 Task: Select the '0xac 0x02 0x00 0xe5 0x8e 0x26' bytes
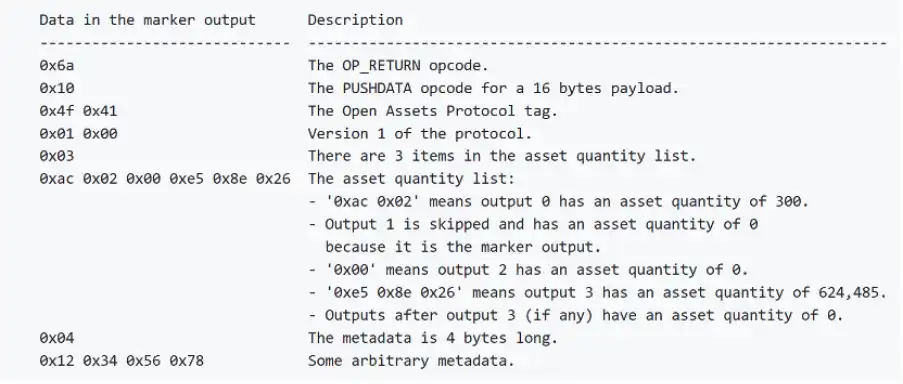point(165,179)
